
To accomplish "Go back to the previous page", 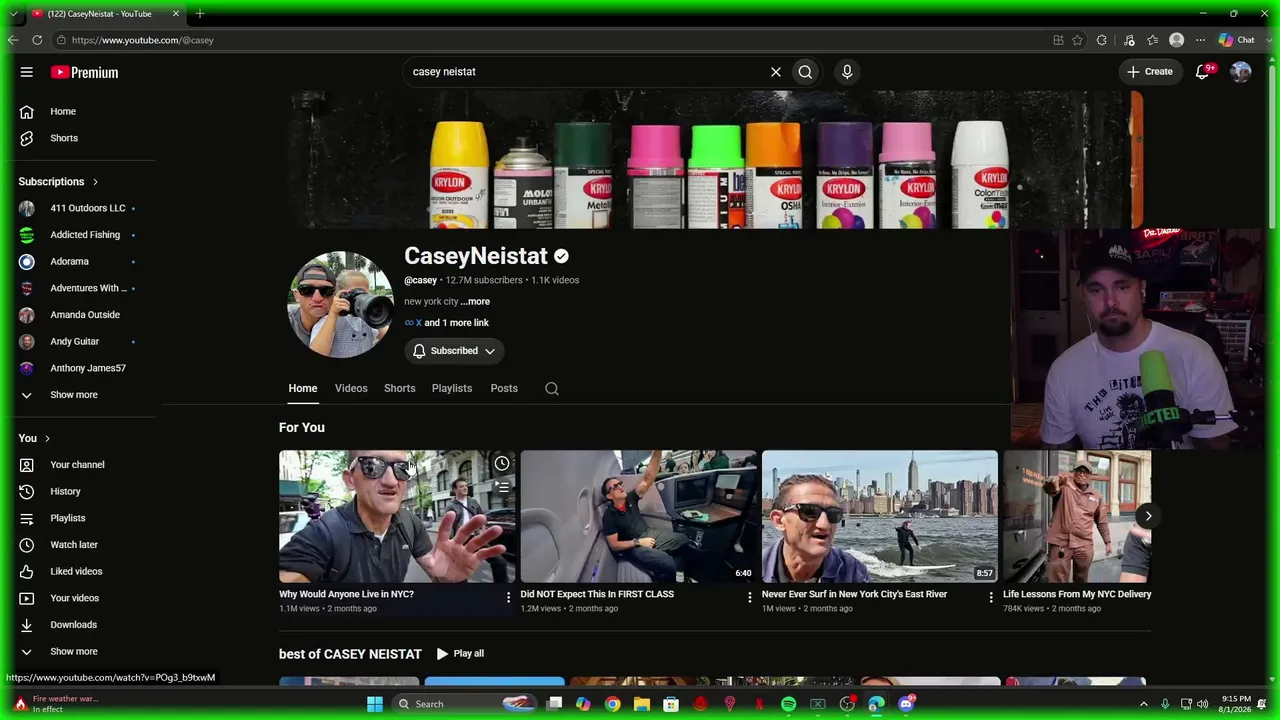I will coord(13,40).
